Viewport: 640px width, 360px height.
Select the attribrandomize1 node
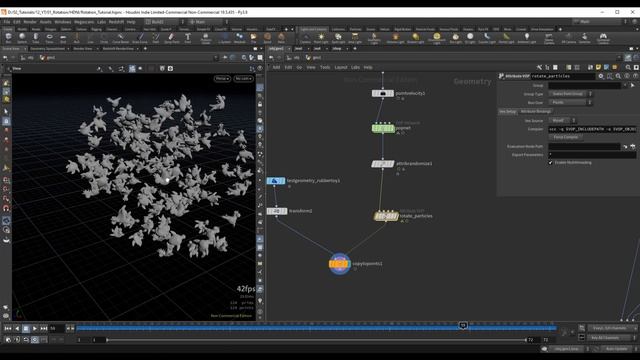(x=383, y=164)
